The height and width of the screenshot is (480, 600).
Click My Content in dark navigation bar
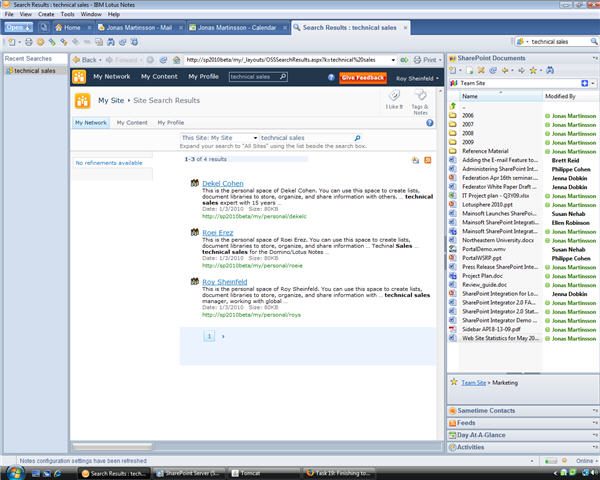tap(159, 77)
